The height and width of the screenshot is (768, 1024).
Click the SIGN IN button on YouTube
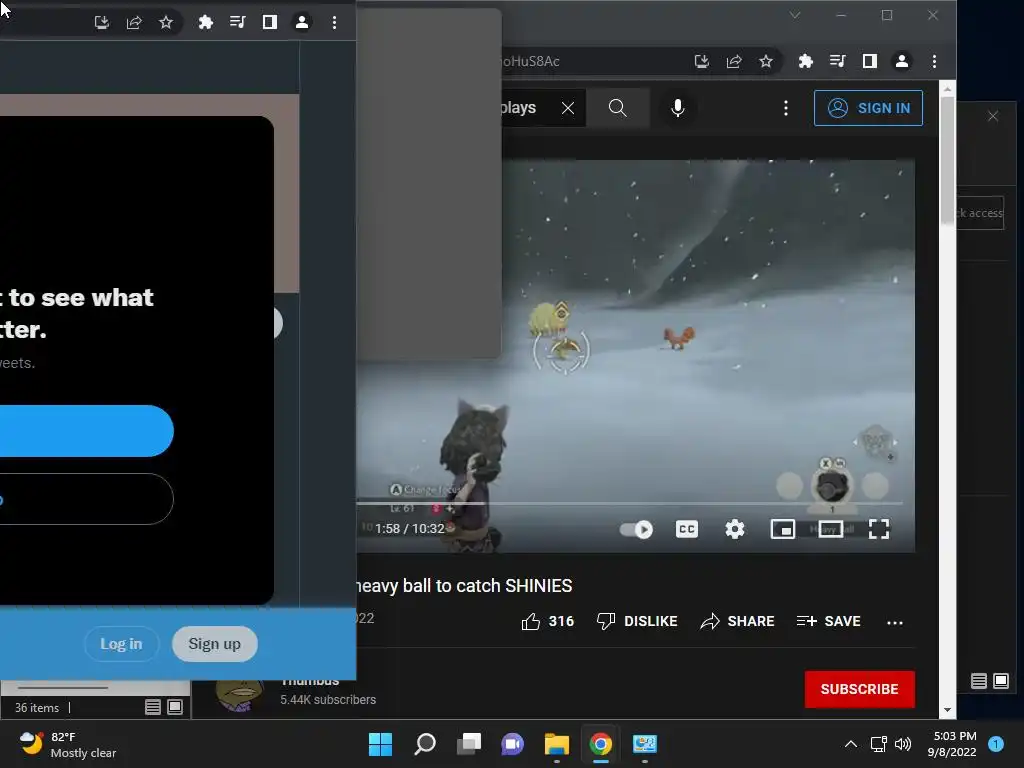coord(868,108)
